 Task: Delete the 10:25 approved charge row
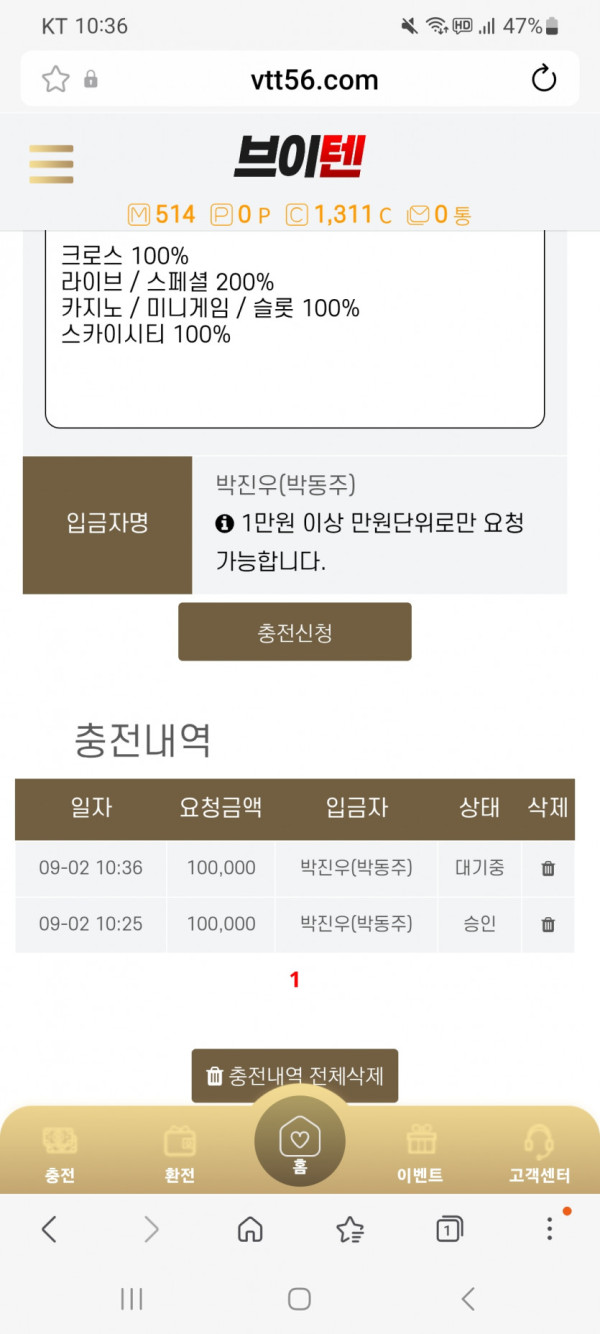(x=548, y=925)
